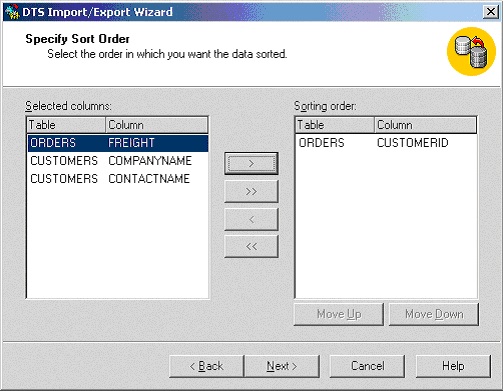Go back with the Back button
503x391 pixels.
tap(206, 366)
